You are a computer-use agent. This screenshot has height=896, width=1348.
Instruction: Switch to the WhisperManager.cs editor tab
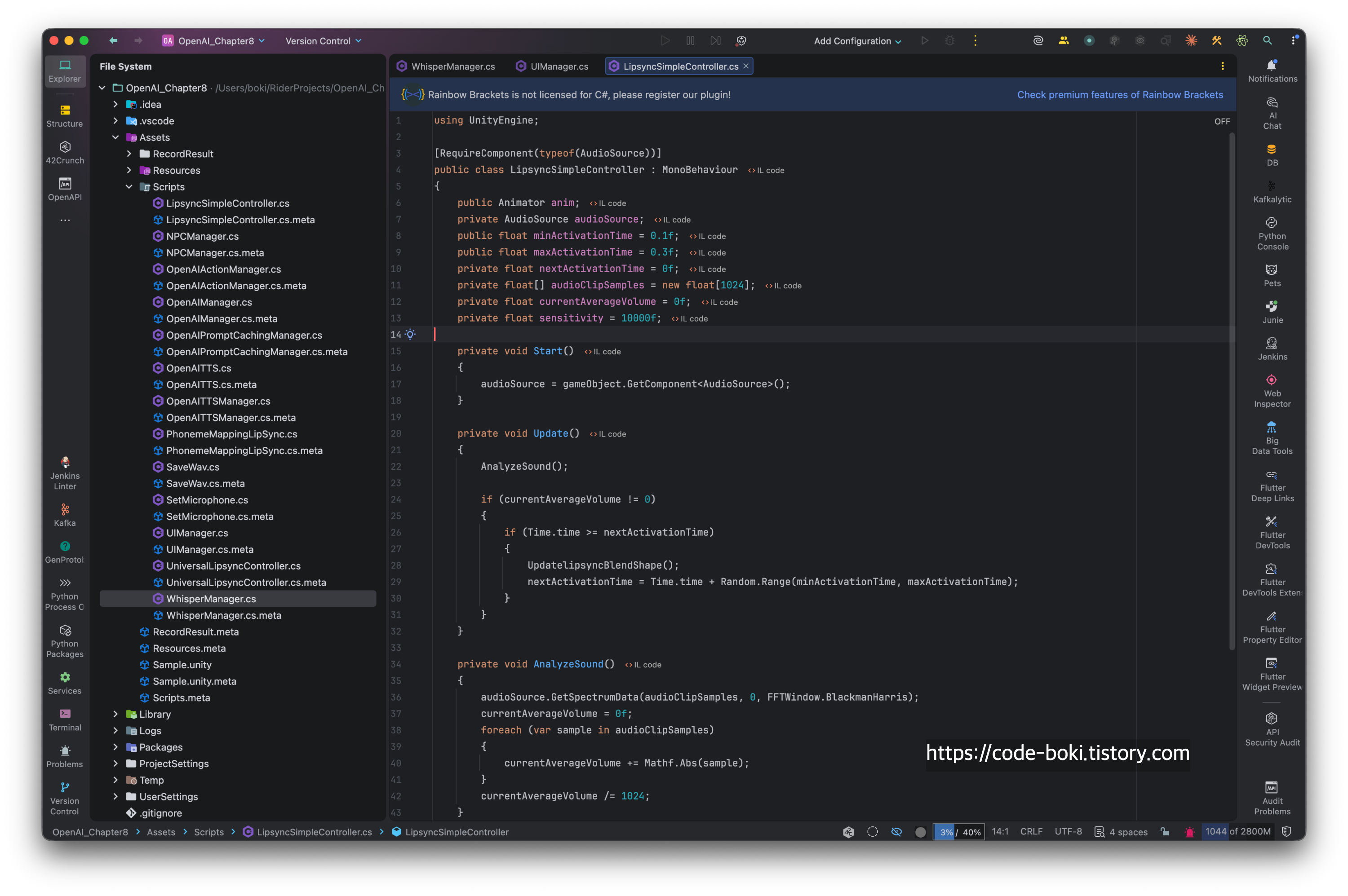[447, 66]
